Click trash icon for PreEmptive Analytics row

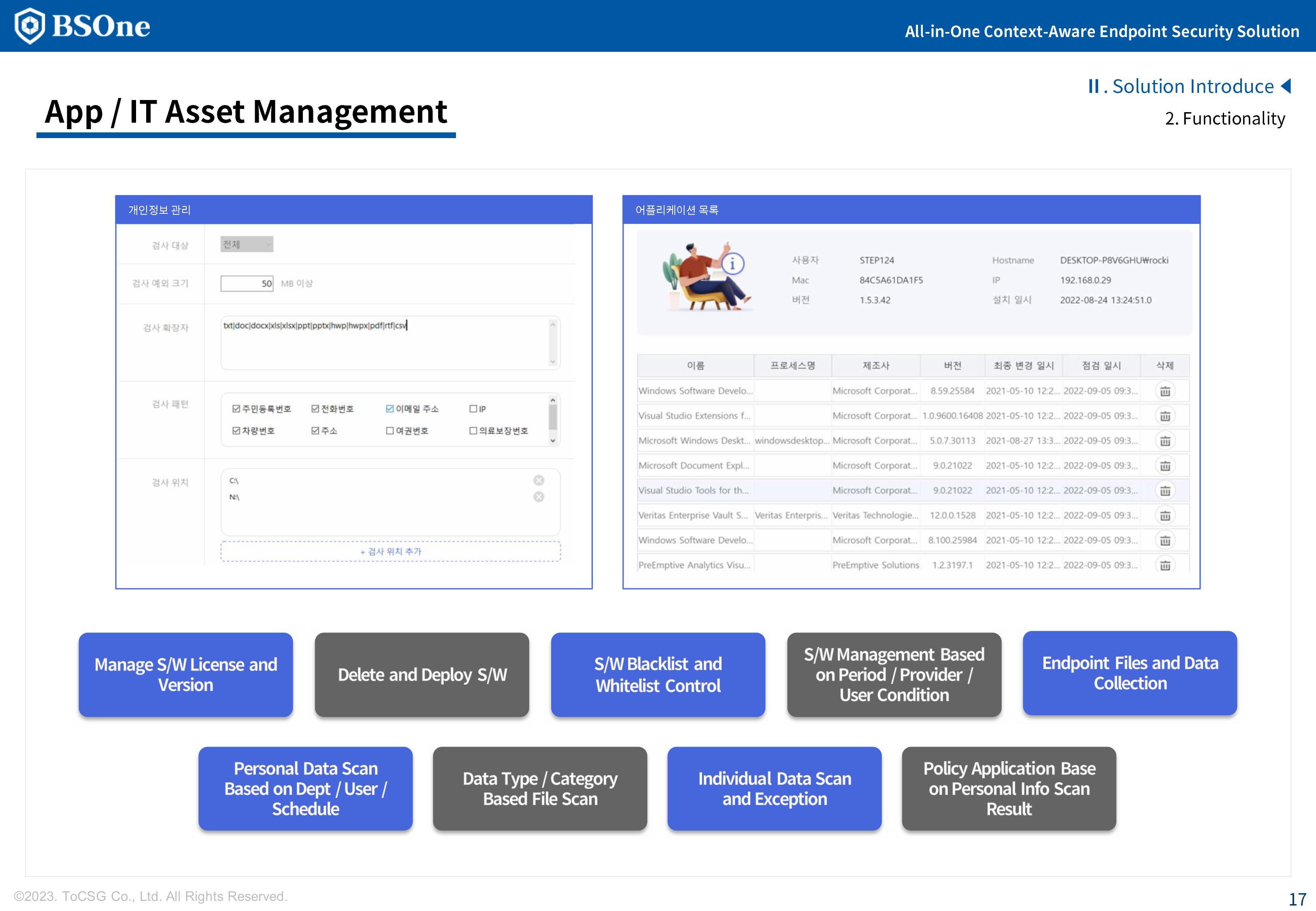click(1165, 565)
